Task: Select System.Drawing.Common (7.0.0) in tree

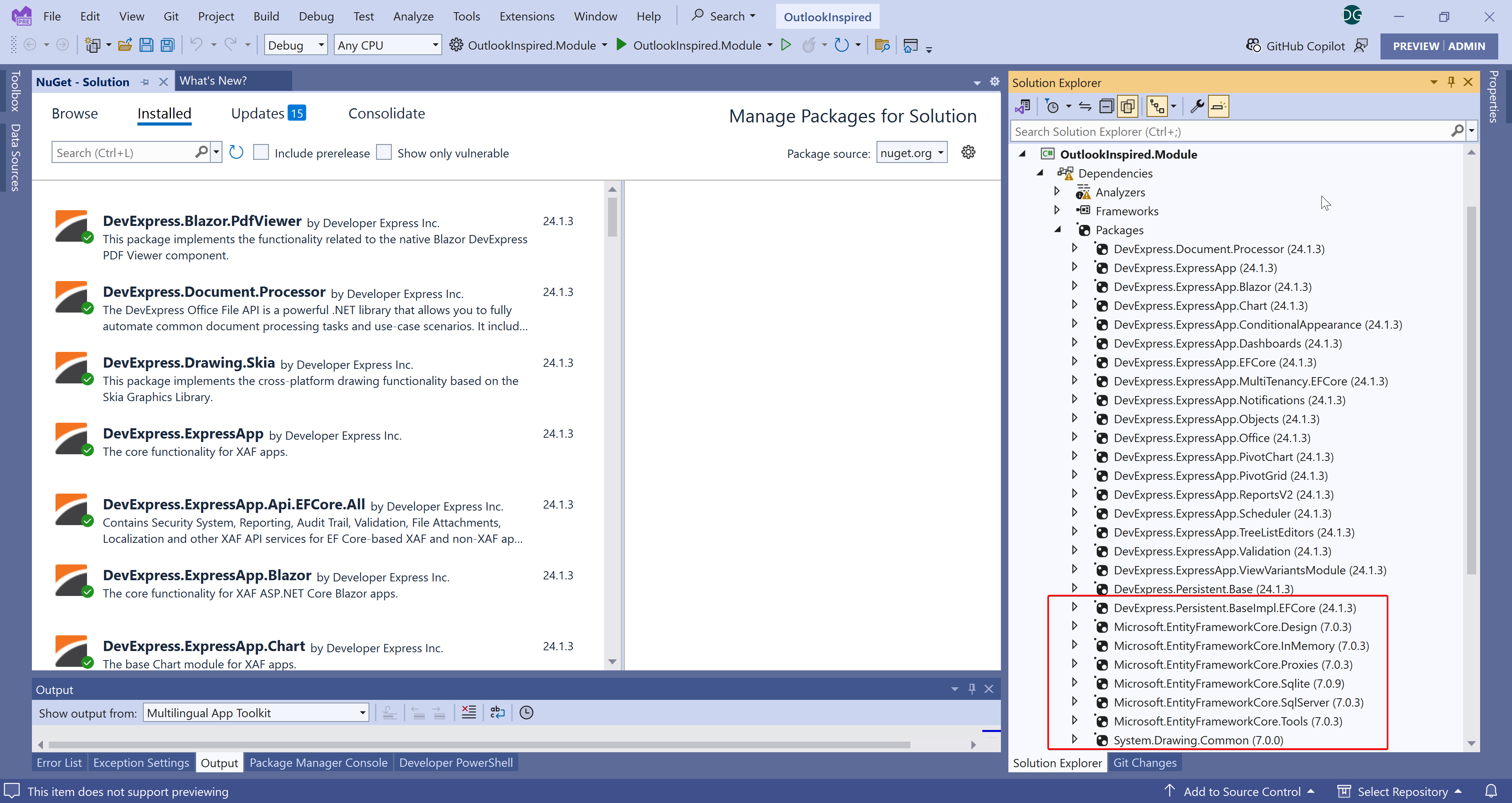Action: point(1199,740)
